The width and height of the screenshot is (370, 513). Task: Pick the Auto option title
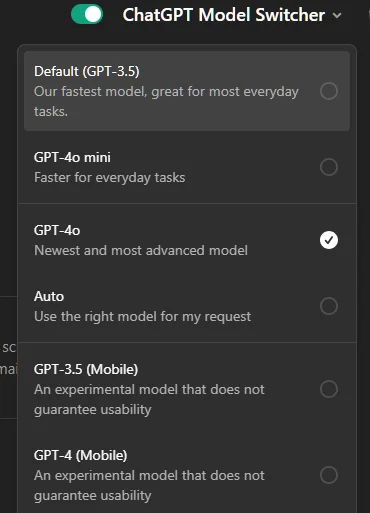pyautogui.click(x=49, y=296)
